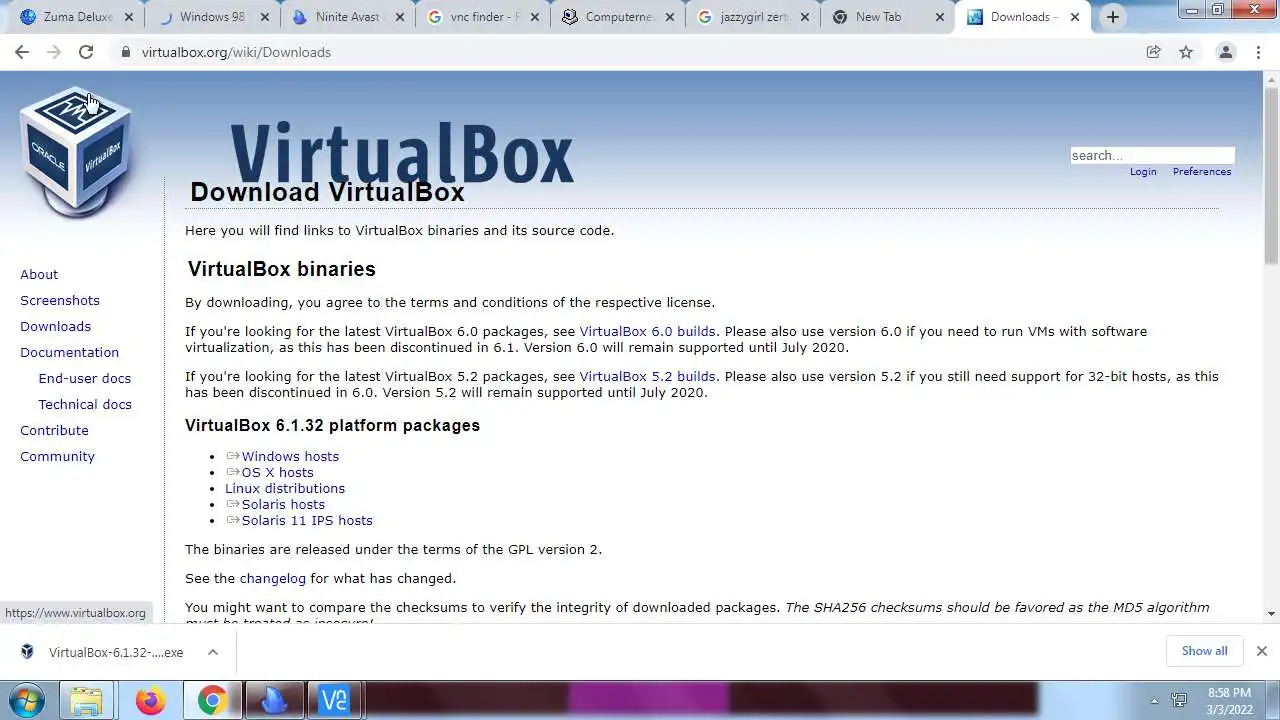The image size is (1280, 720).
Task: Click the blue flame taskbar icon
Action: (x=273, y=700)
